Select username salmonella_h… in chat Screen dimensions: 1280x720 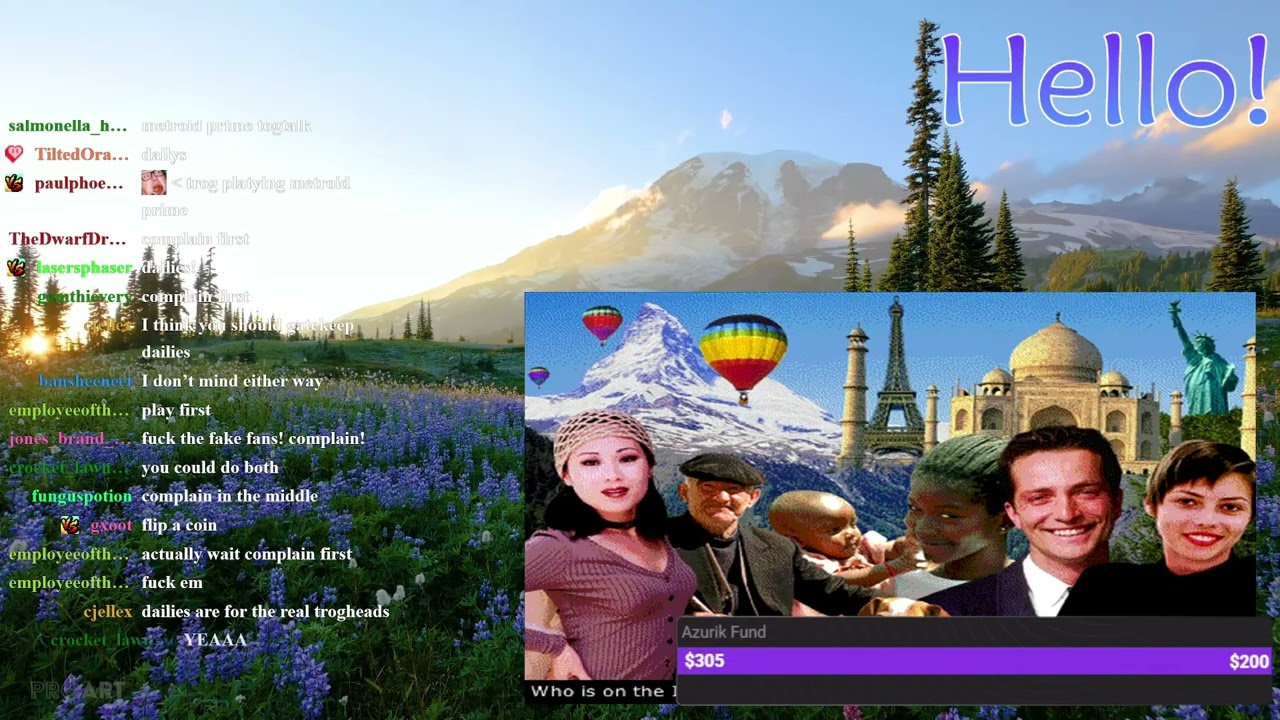tap(68, 126)
